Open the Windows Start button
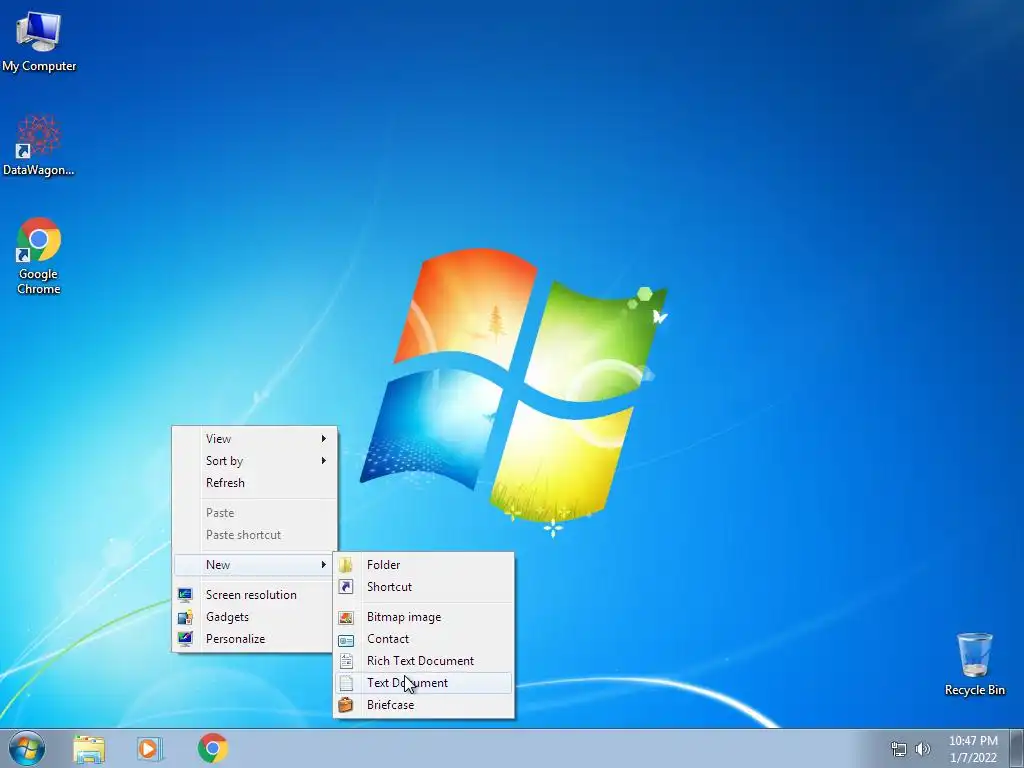This screenshot has height=768, width=1024. [27, 748]
